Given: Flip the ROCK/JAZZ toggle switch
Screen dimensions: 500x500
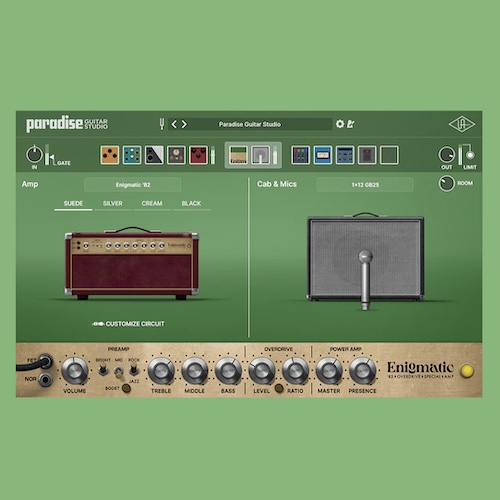Looking at the screenshot, I should coord(133,370).
